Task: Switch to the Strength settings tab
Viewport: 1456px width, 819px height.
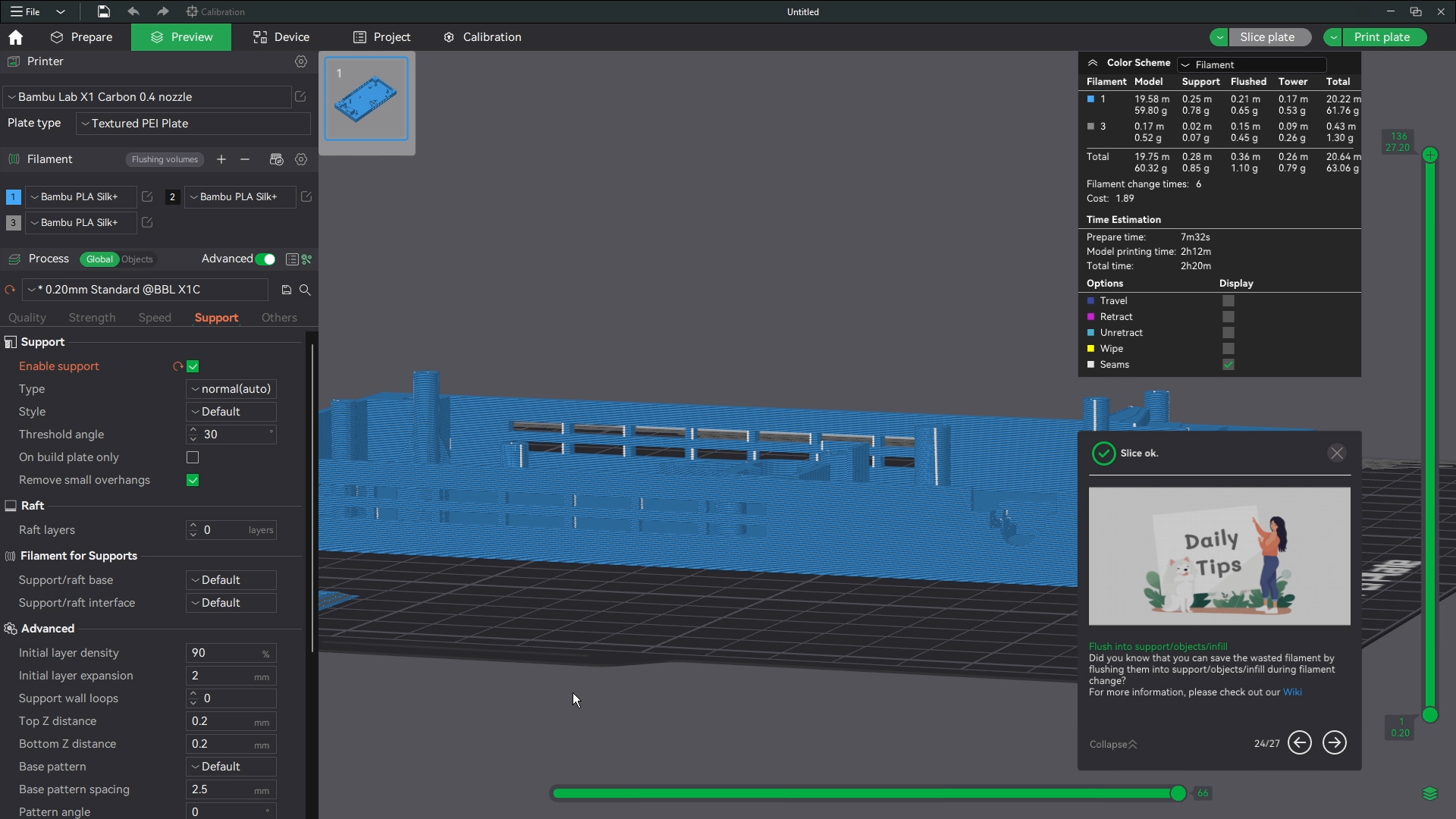Action: 92,318
